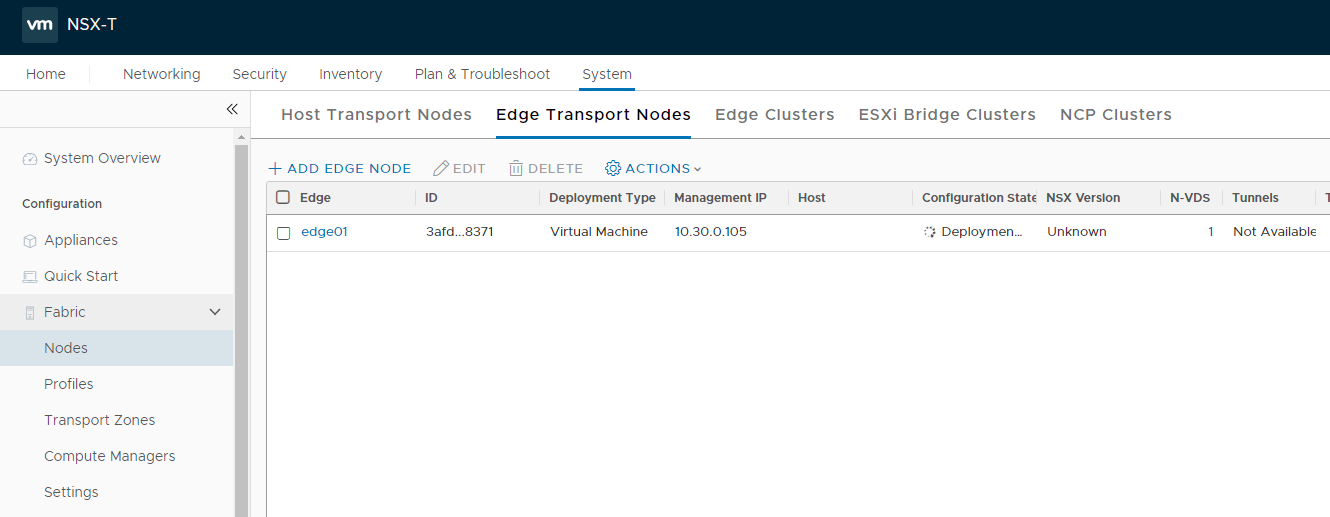Click the Configuration heading in sidebar
Image resolution: width=1330 pixels, height=517 pixels.
pyautogui.click(x=62, y=204)
